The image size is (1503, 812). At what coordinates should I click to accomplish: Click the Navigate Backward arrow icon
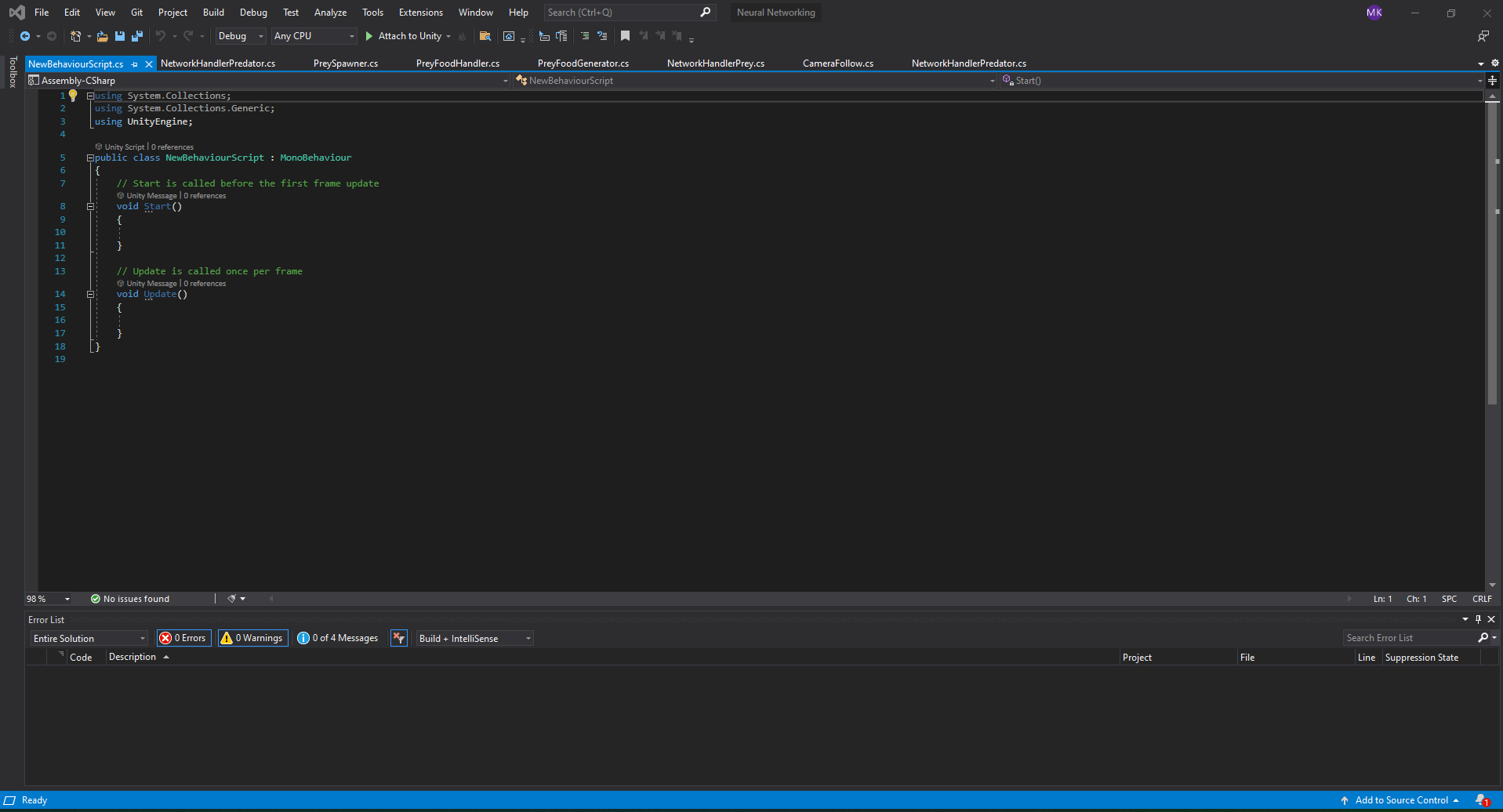coord(25,36)
